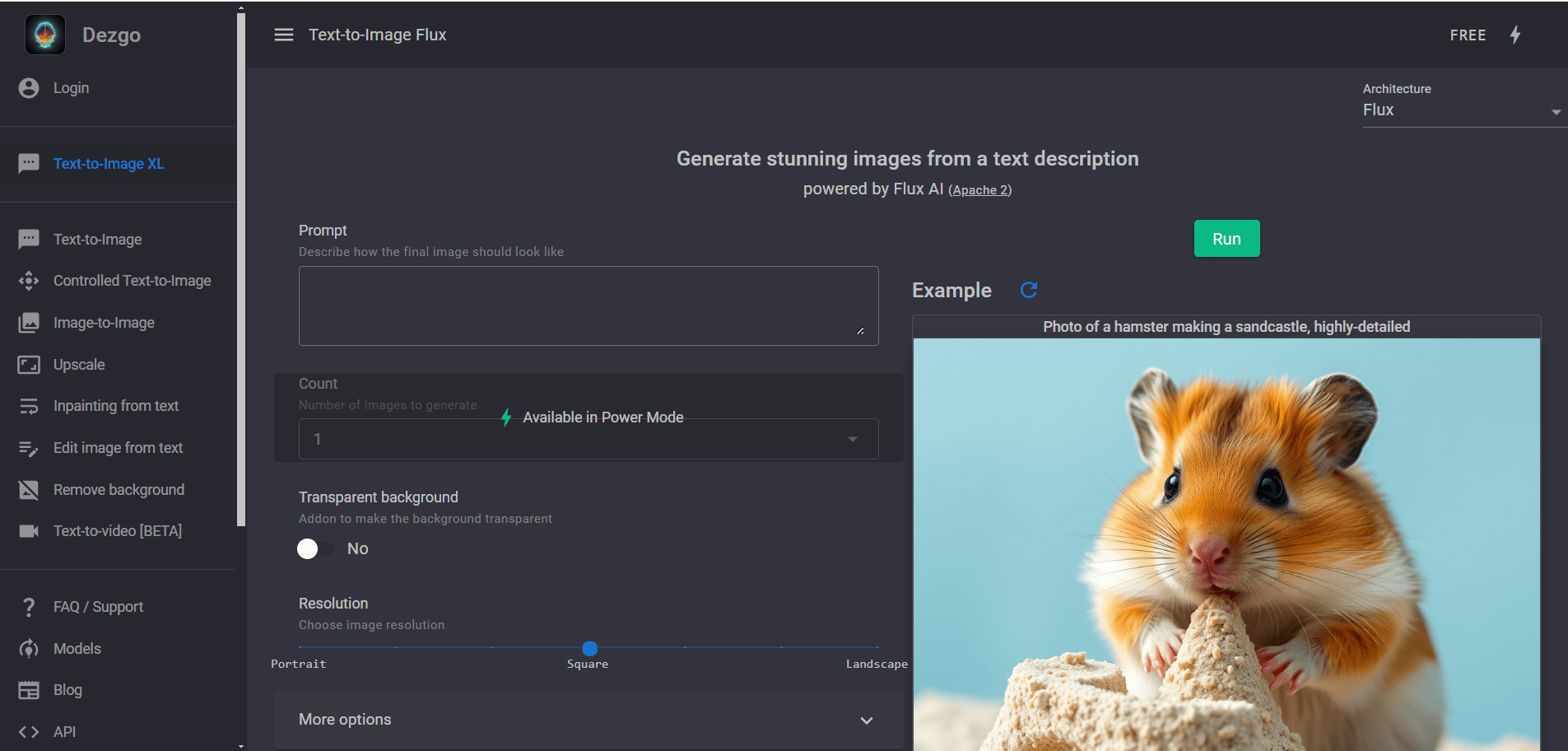This screenshot has height=751, width=1568.
Task: Open the Upscale tool
Action: click(x=79, y=365)
